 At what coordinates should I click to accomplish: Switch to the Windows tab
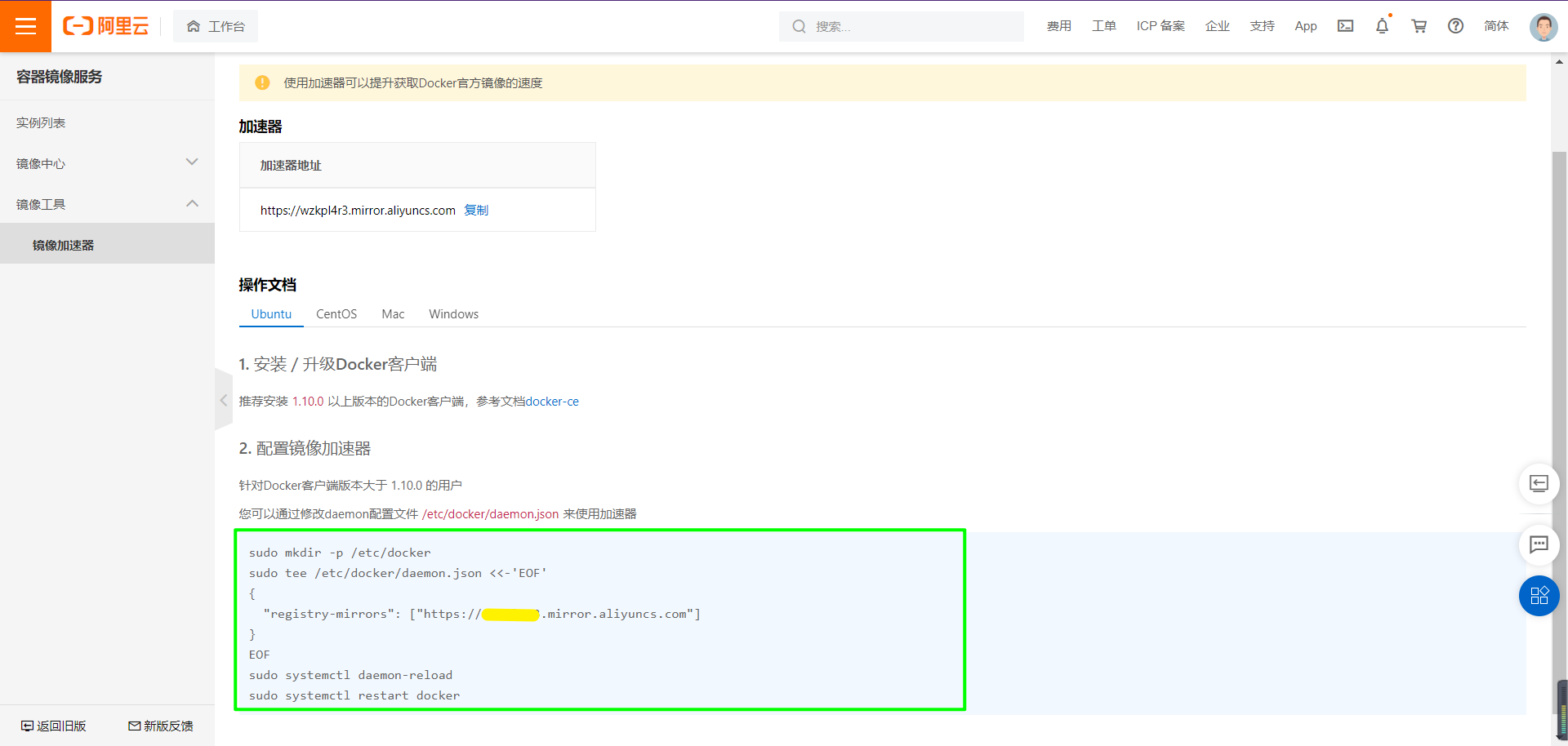(453, 314)
